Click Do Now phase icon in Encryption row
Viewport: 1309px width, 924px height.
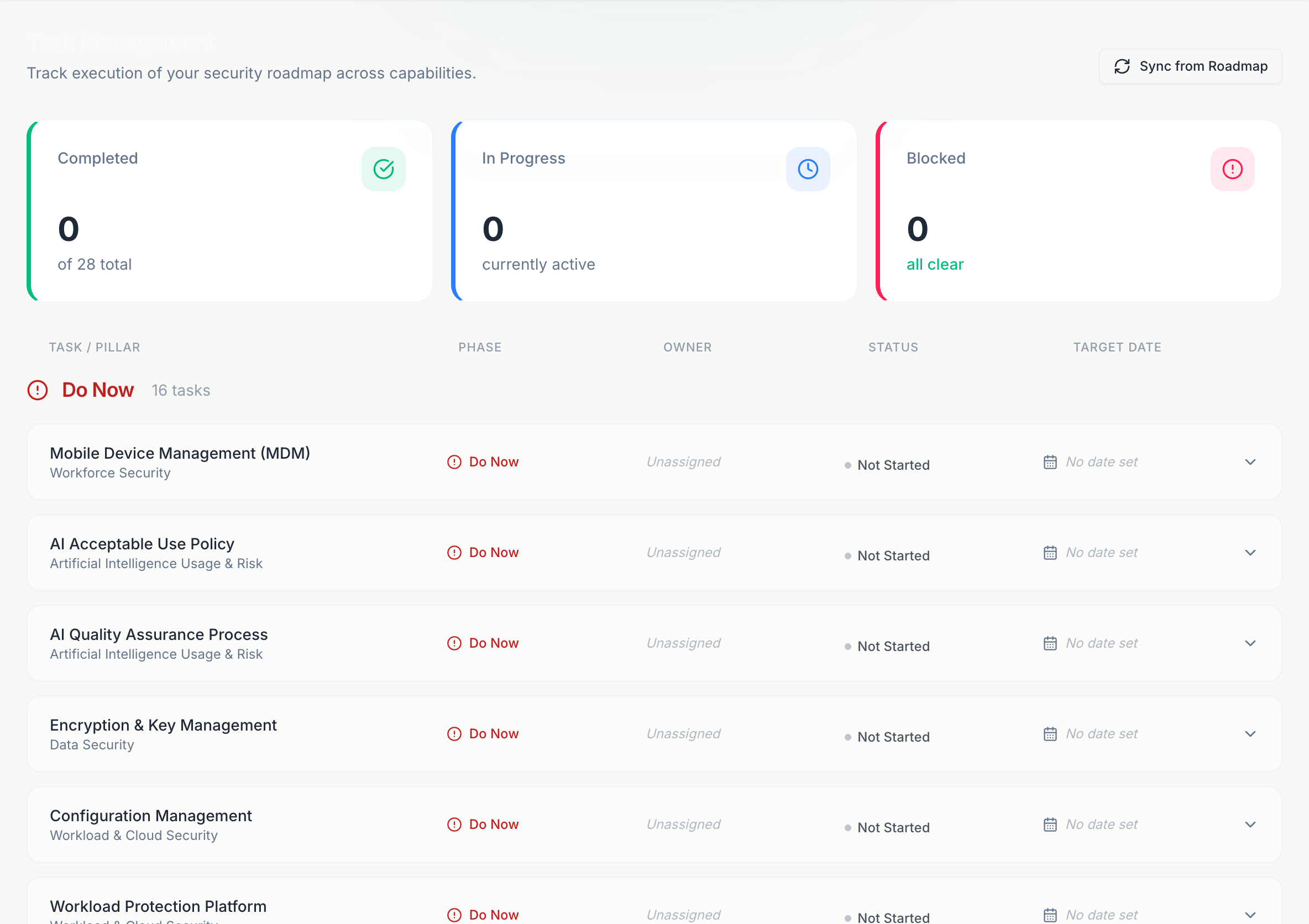point(454,734)
